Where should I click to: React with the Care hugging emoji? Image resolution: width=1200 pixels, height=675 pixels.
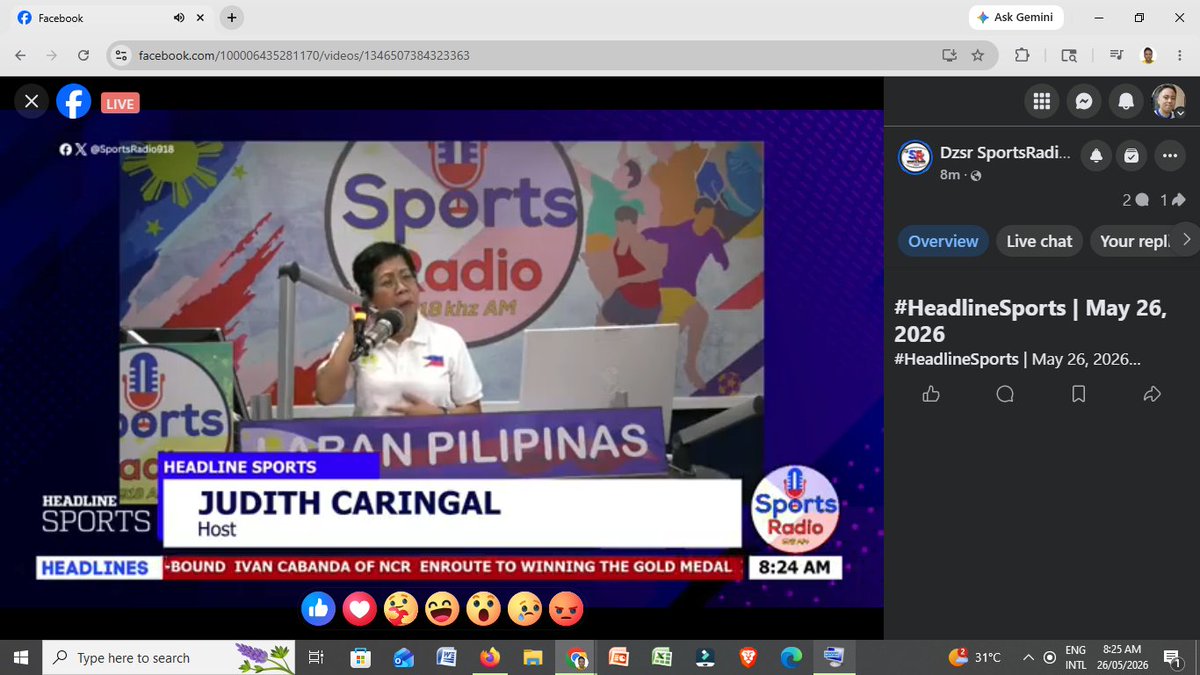click(401, 608)
